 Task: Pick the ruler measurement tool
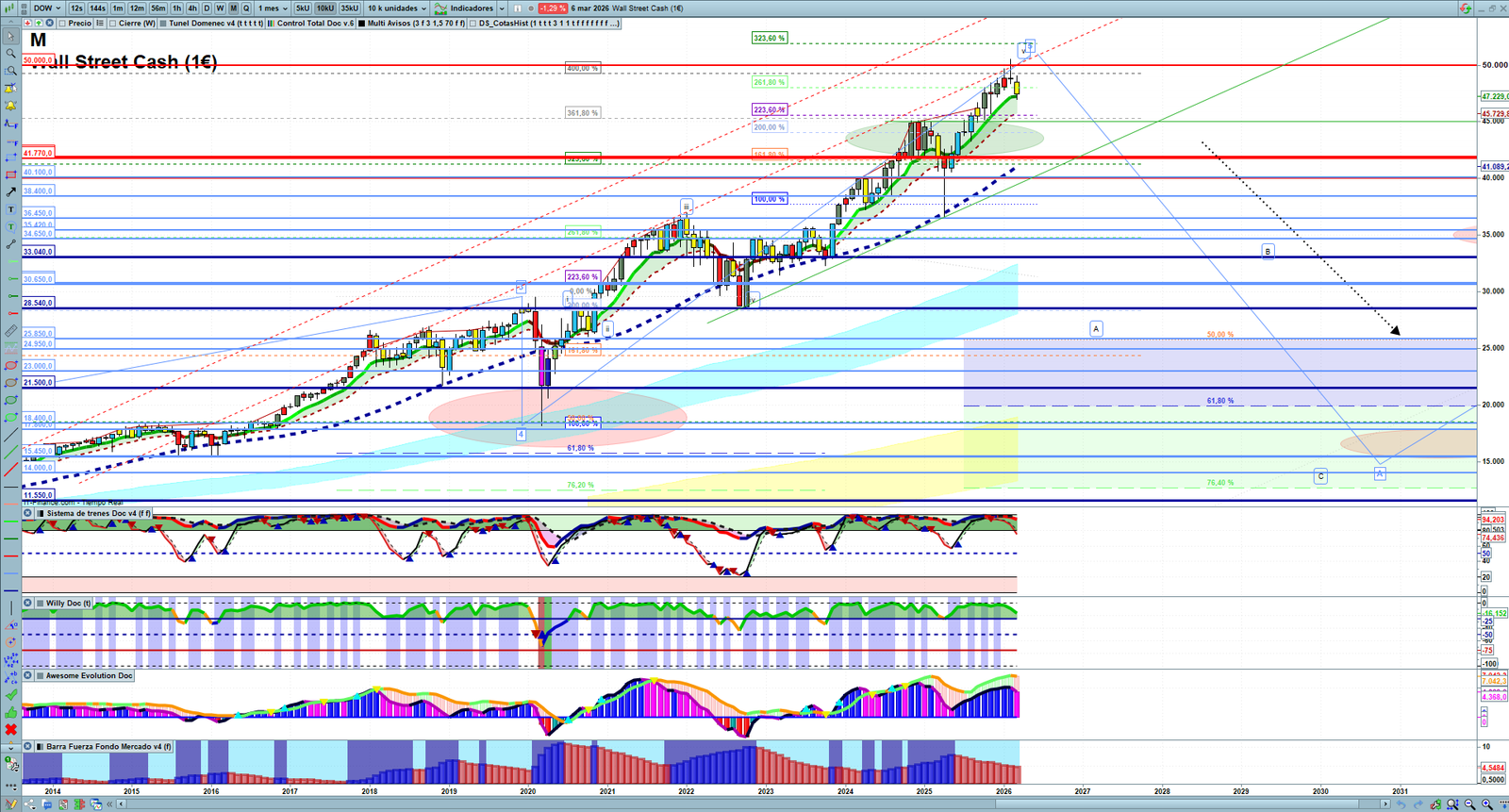pos(10,331)
